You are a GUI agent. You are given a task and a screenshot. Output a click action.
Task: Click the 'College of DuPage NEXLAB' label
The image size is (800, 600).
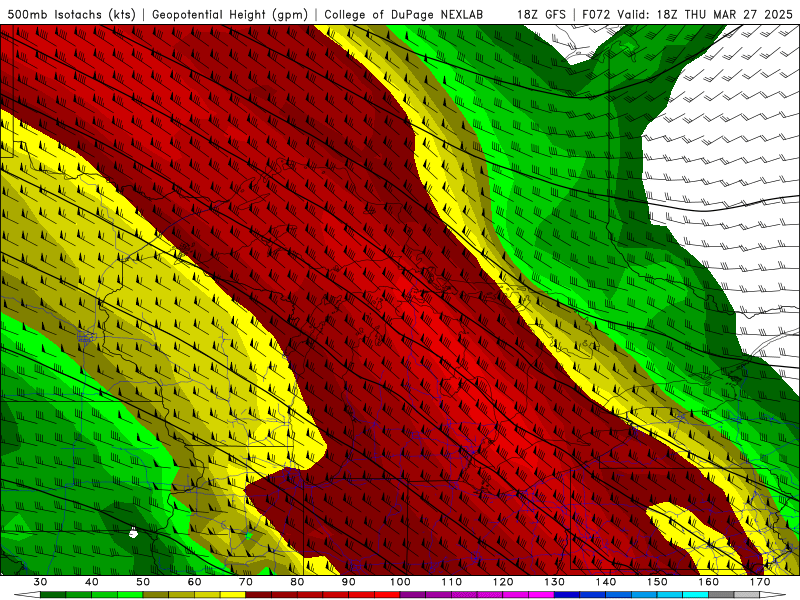pos(404,14)
